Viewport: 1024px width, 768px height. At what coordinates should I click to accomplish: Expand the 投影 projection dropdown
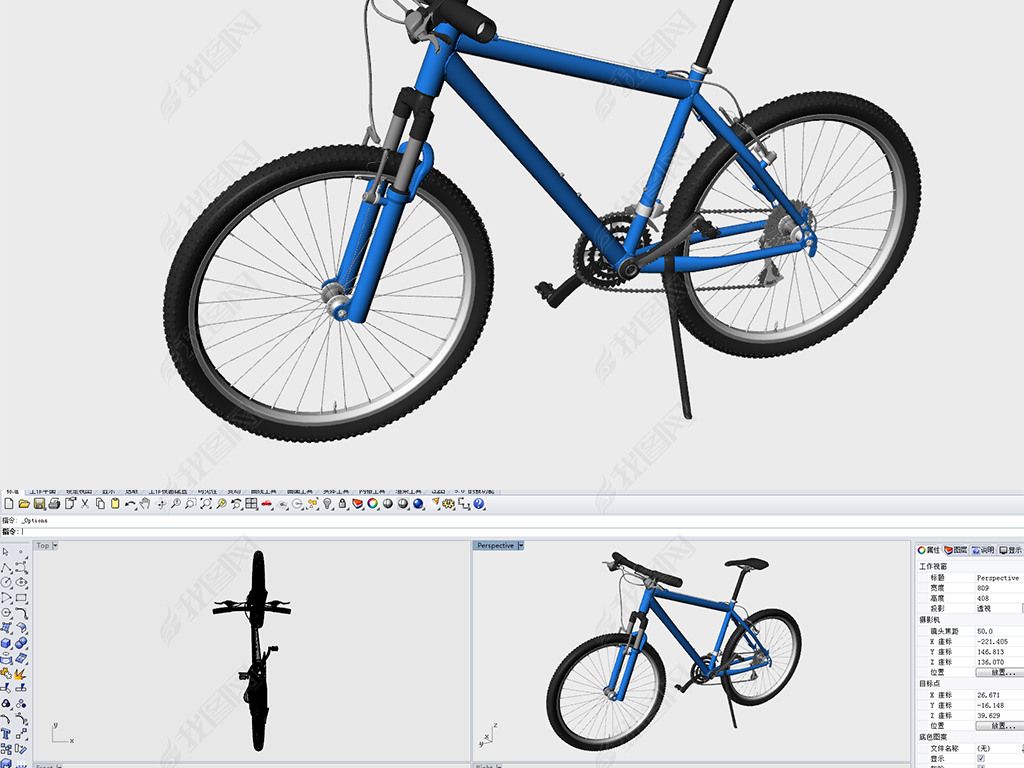(1019, 608)
